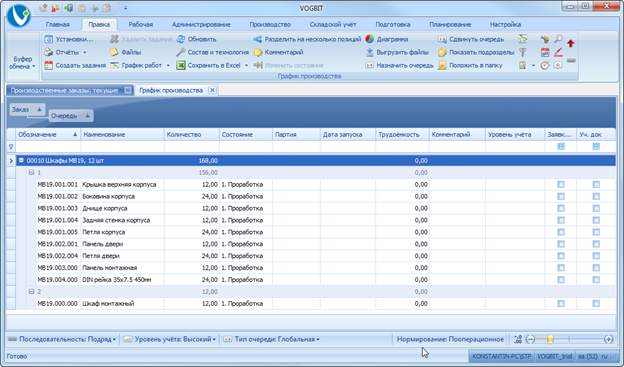
Task: Close the График производства tab
Action: coord(212,90)
